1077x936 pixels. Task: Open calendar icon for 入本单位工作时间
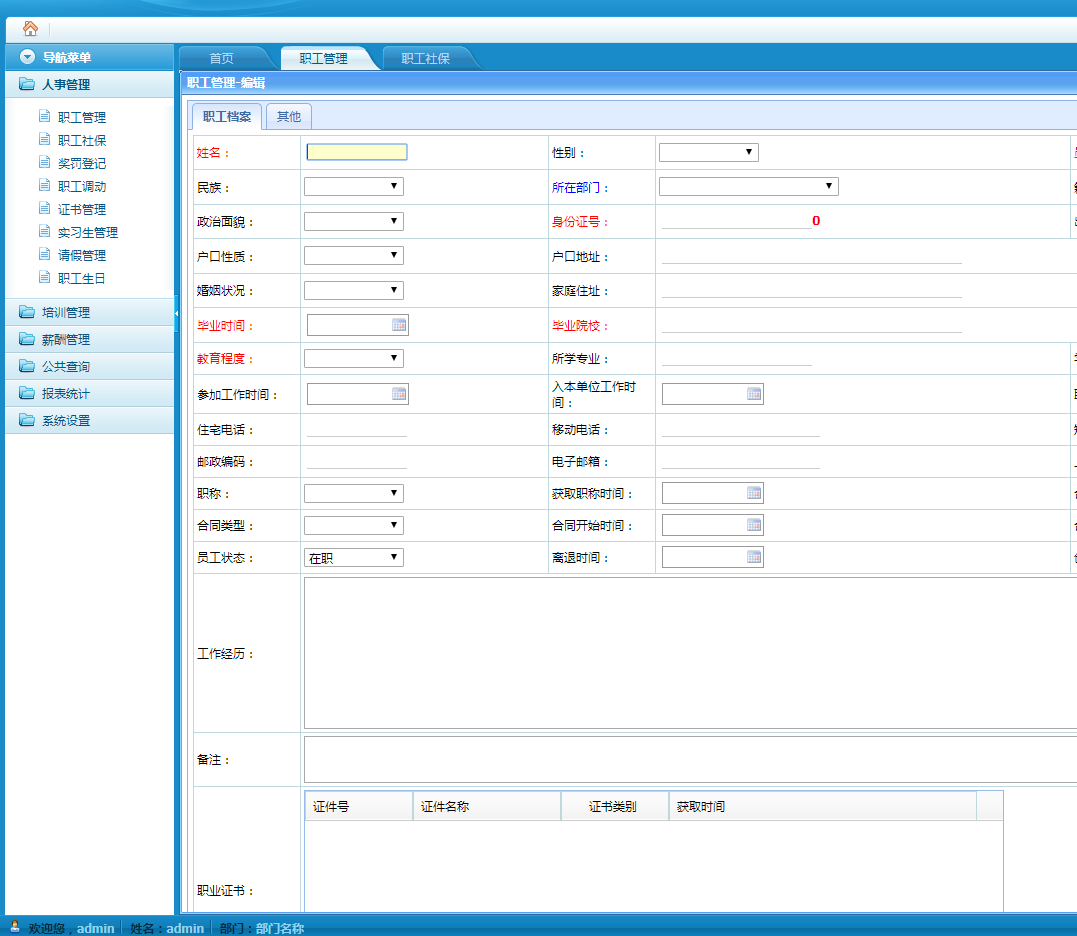tap(753, 394)
